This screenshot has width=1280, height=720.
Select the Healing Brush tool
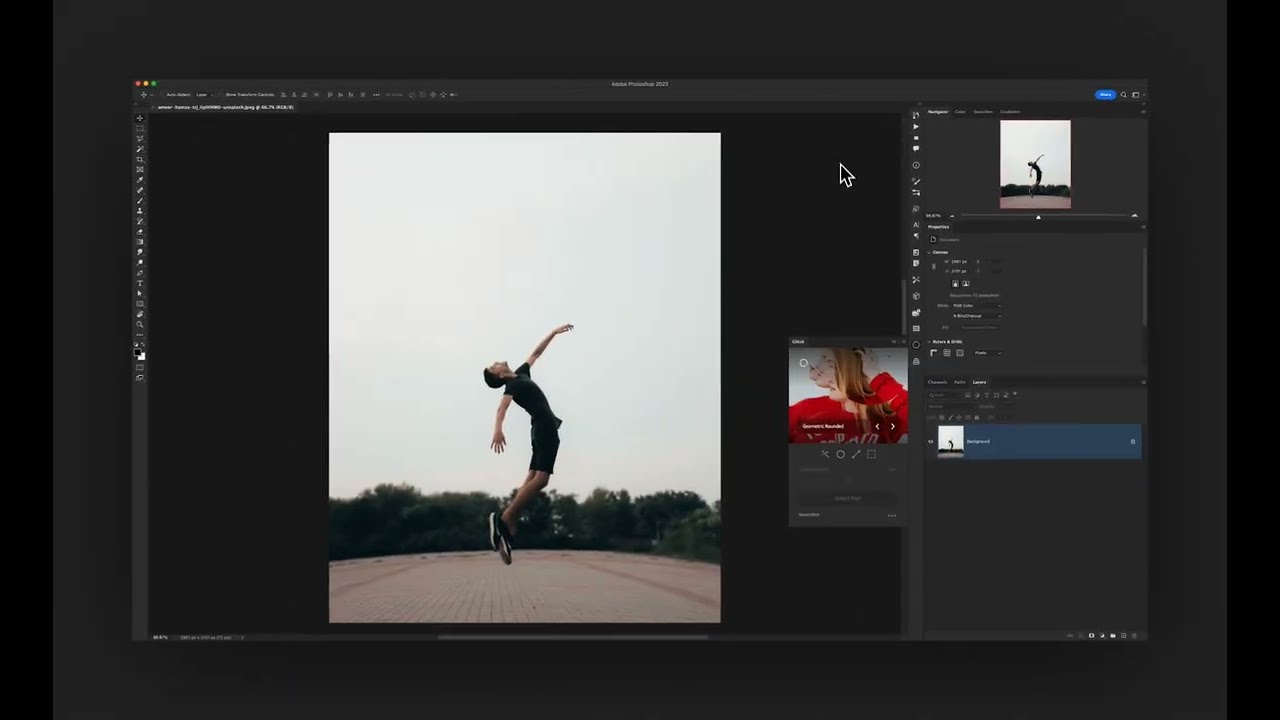(139, 190)
